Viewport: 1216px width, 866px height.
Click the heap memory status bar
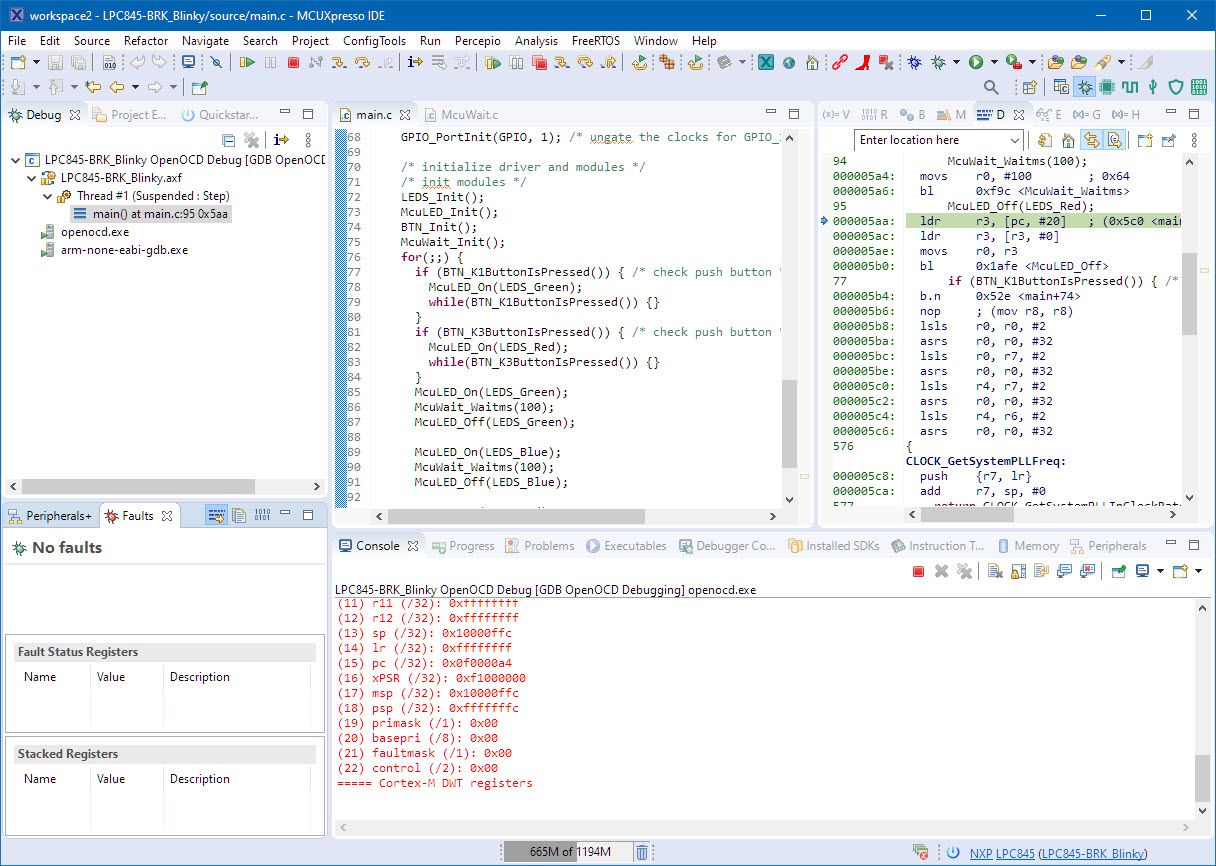point(567,852)
